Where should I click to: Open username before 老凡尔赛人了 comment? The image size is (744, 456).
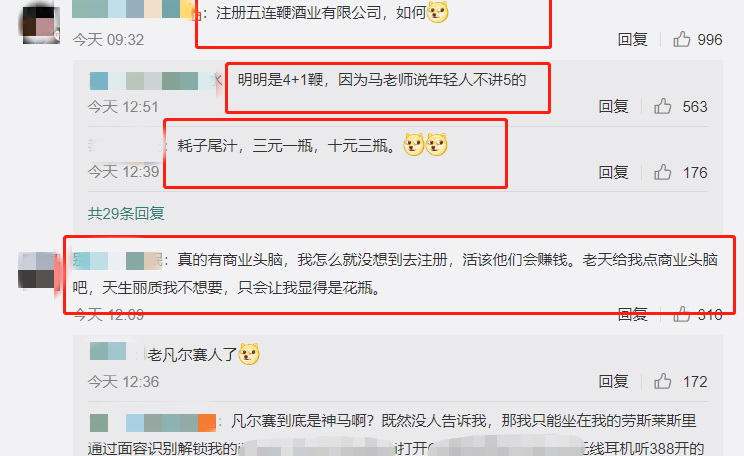click(x=116, y=353)
